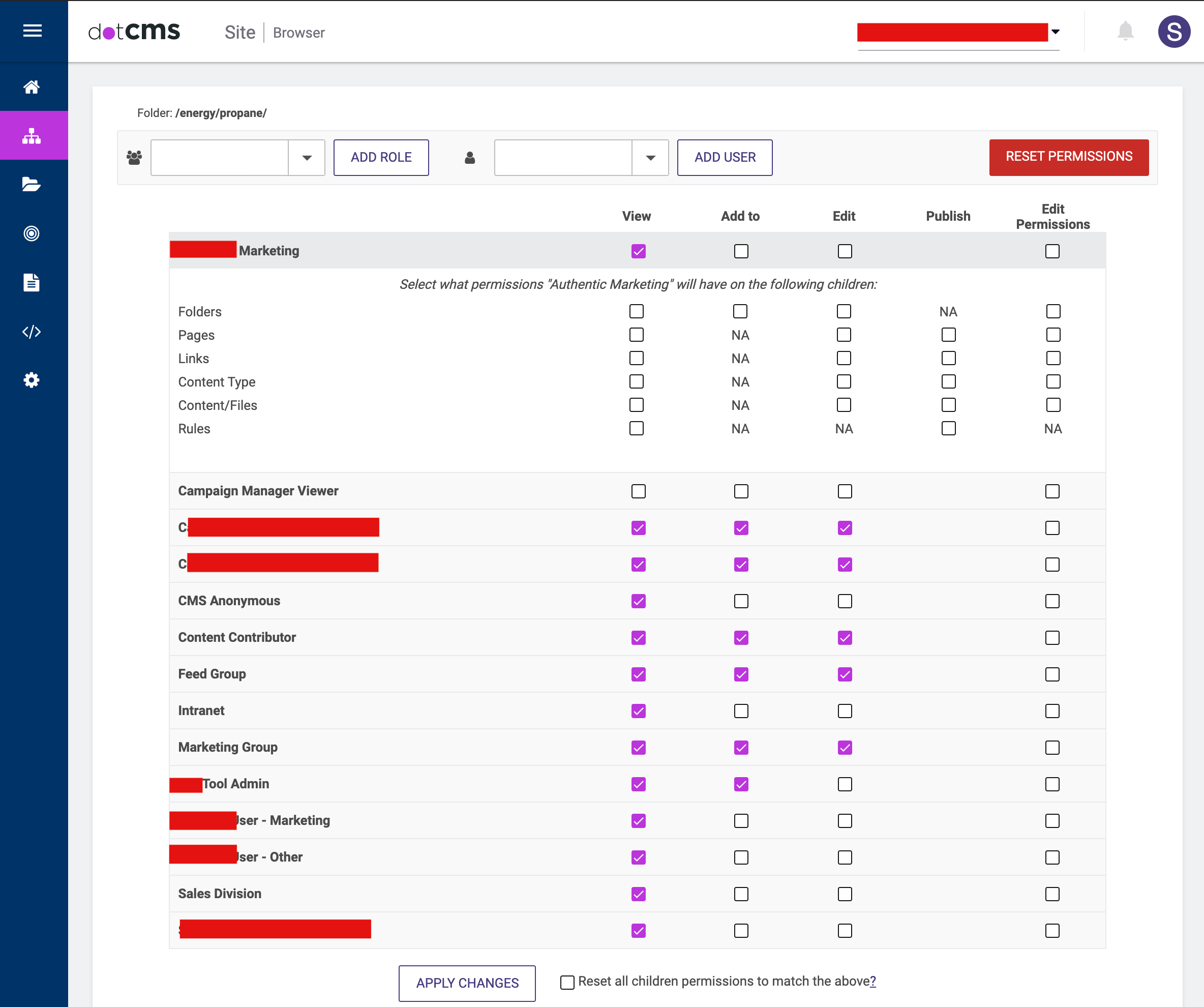Click the roles group icon

[134, 157]
